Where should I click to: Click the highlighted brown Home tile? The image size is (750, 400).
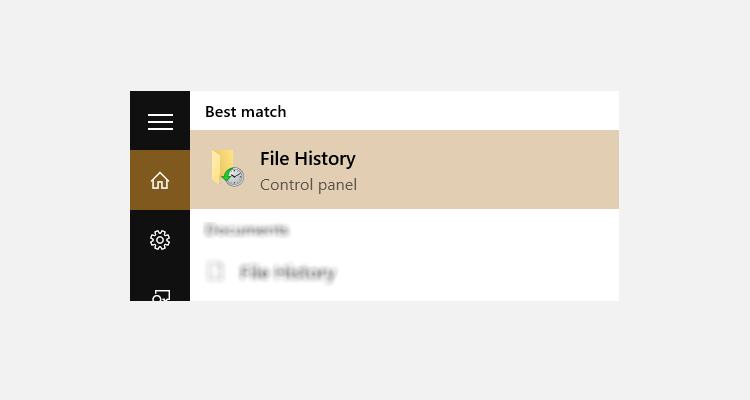(x=160, y=180)
